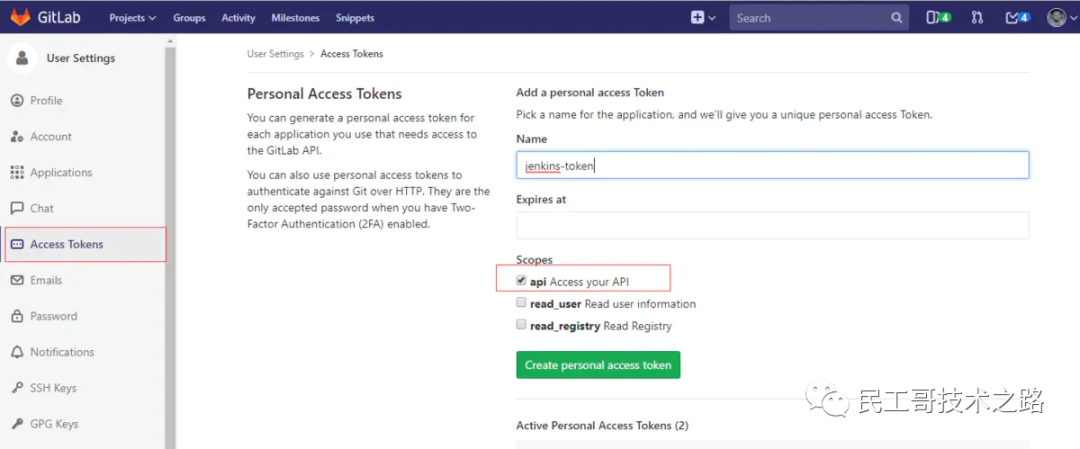Click the Expires at date field
1080x449 pixels.
(773, 225)
